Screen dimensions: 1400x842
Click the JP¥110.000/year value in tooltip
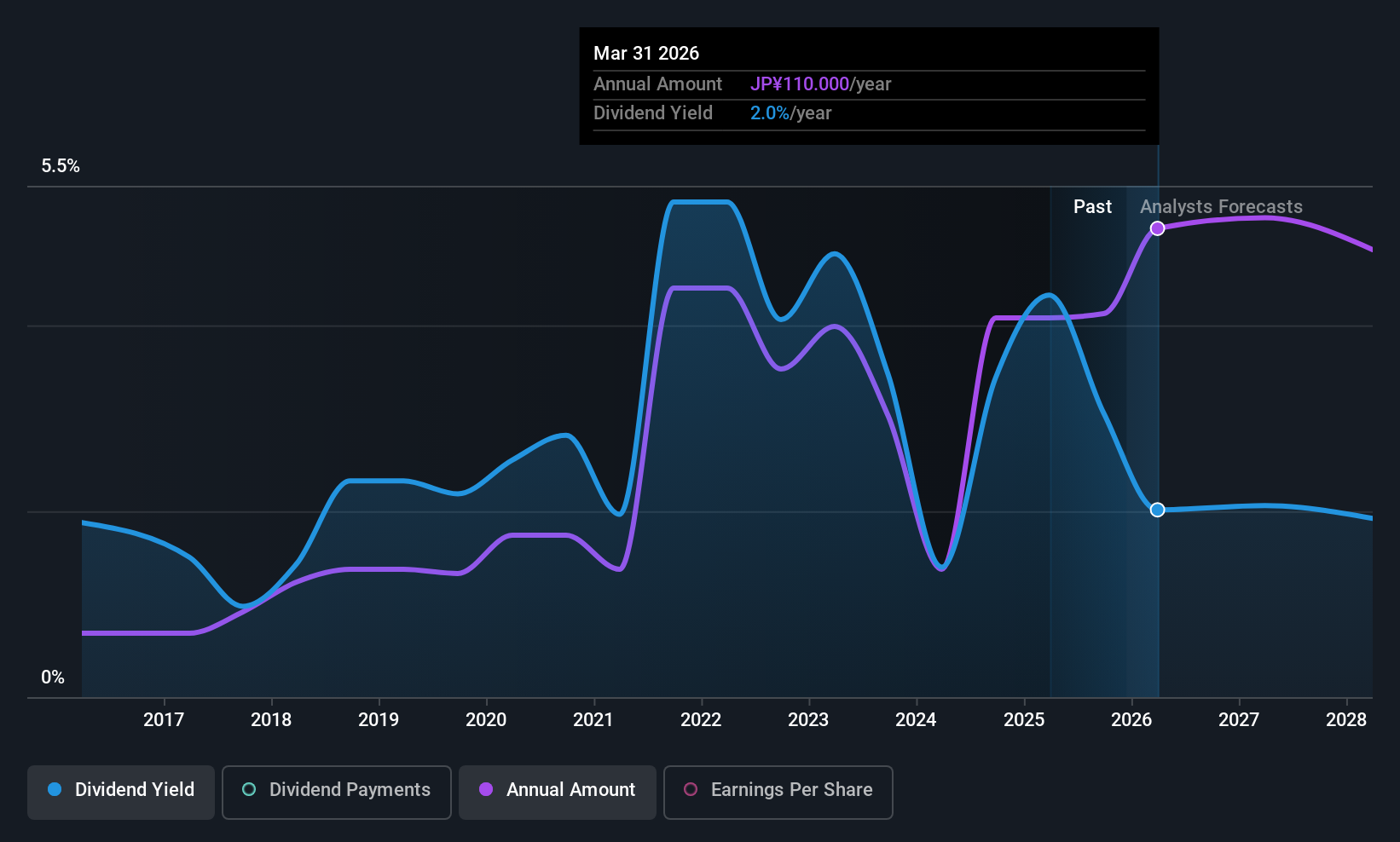pos(820,84)
